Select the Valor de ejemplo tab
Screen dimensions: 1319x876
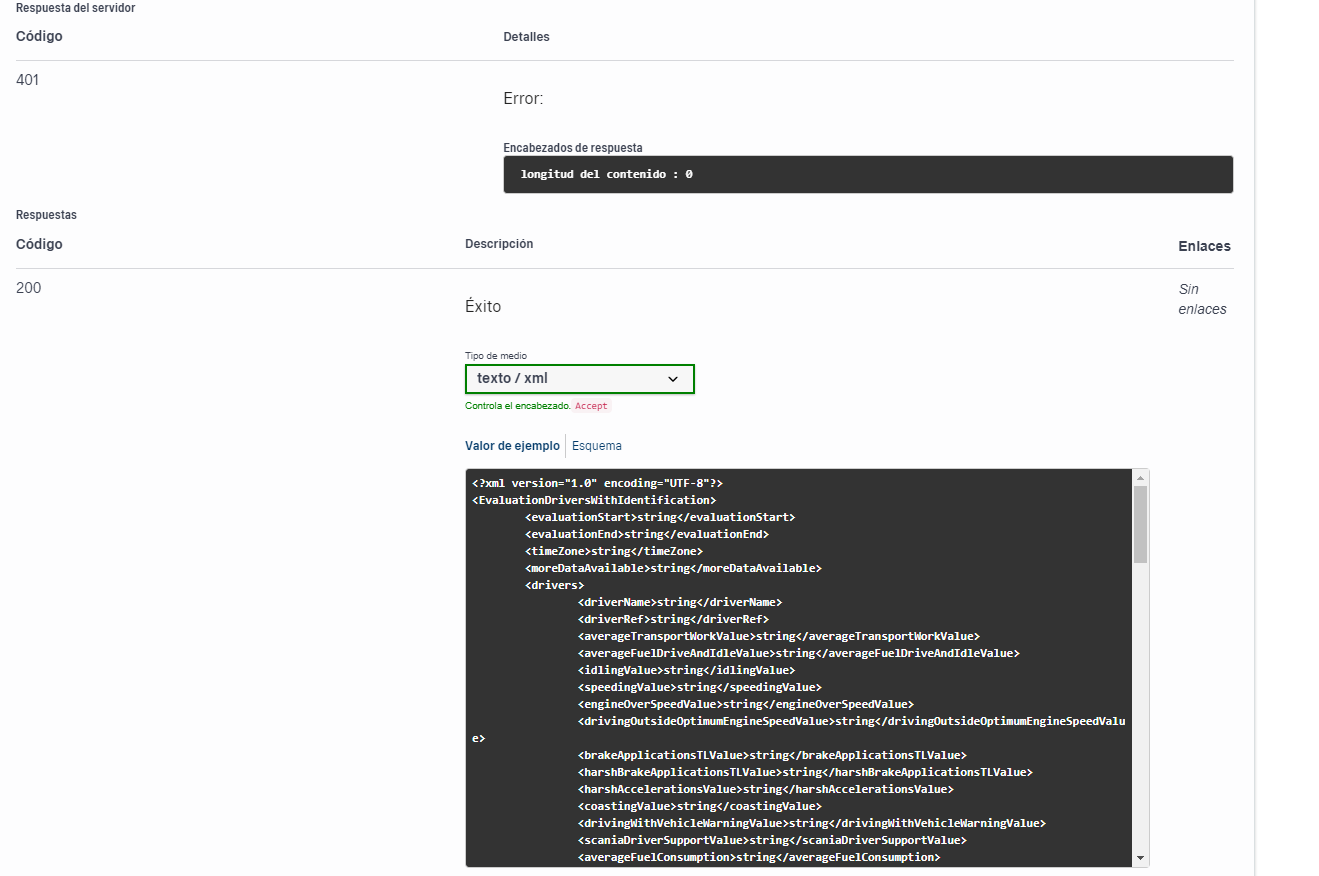coord(512,446)
